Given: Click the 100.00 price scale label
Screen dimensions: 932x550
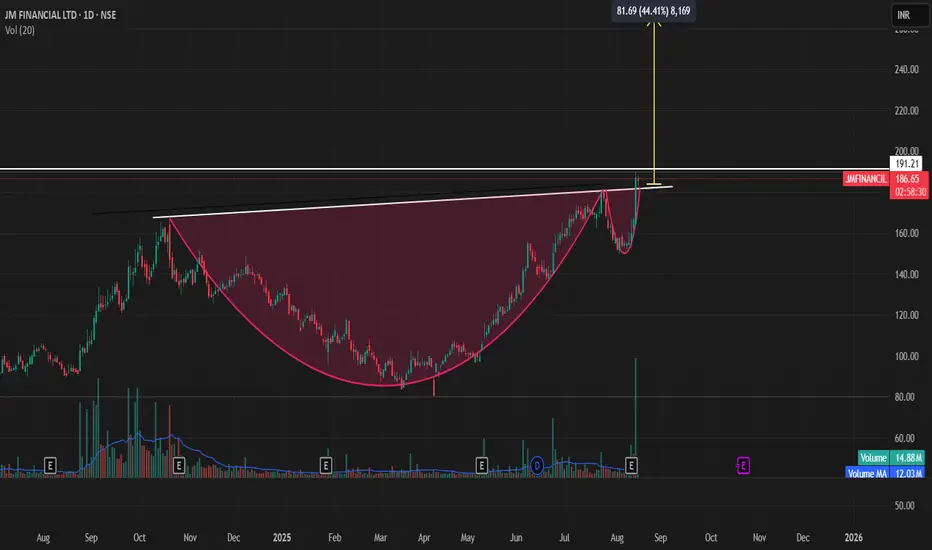Looking at the screenshot, I should coord(906,356).
